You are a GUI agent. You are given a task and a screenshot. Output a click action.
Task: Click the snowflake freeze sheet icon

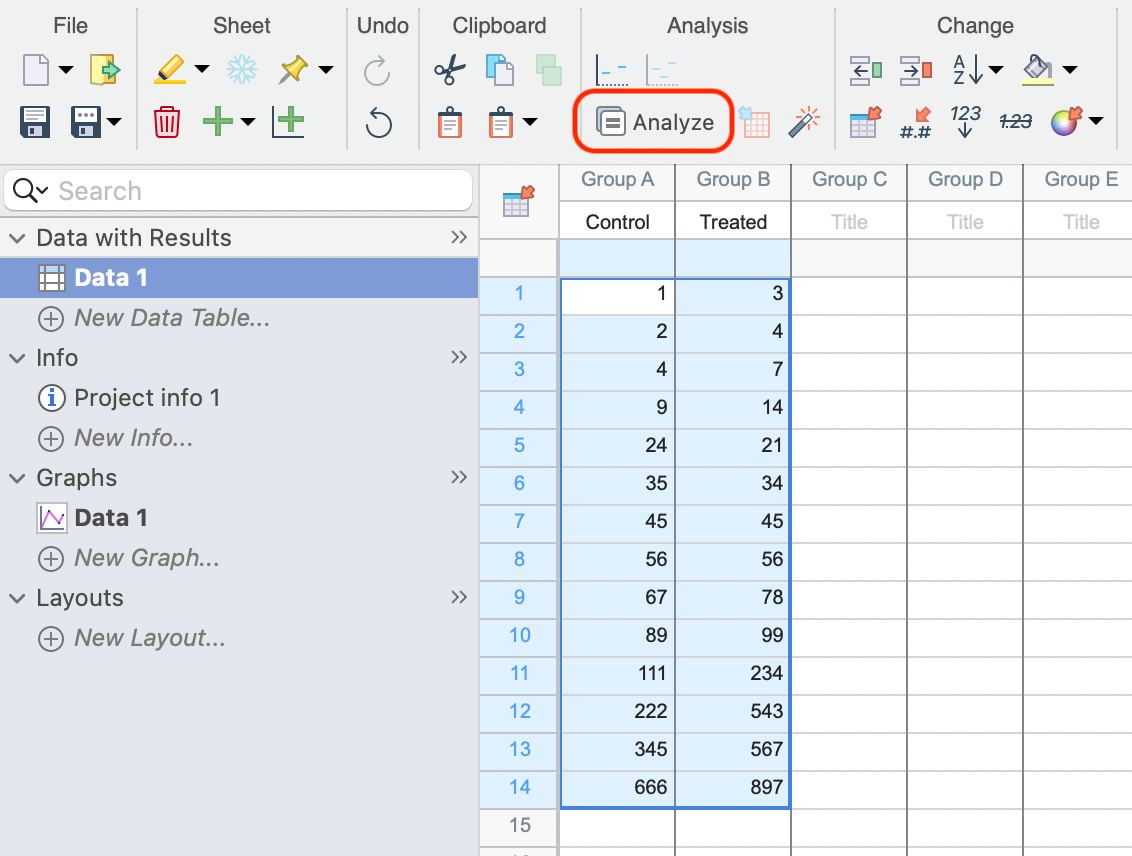click(x=241, y=70)
